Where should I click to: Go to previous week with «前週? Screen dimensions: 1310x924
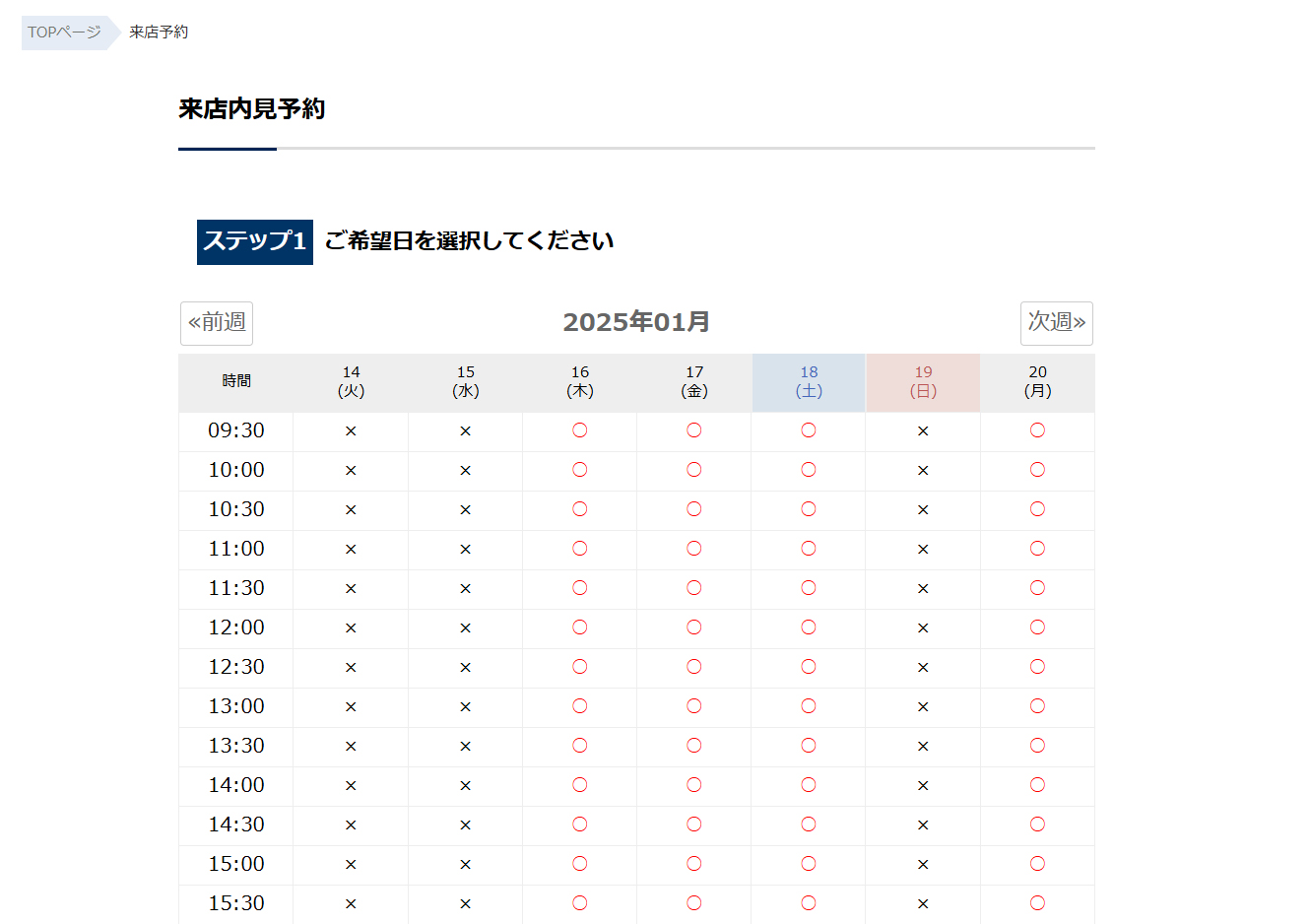click(217, 323)
